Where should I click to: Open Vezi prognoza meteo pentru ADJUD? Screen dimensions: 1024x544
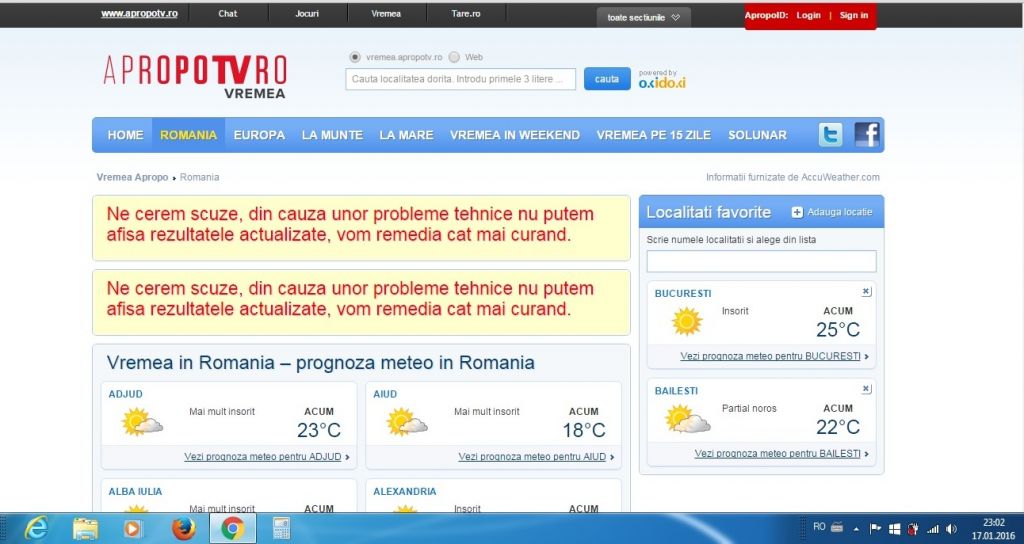pos(263,457)
